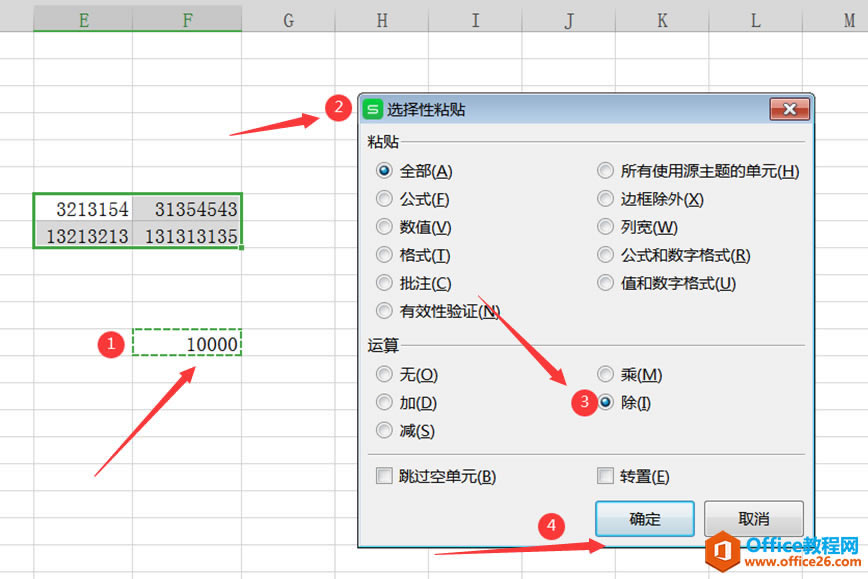The image size is (868, 579).
Task: Select column J header
Action: tap(569, 20)
